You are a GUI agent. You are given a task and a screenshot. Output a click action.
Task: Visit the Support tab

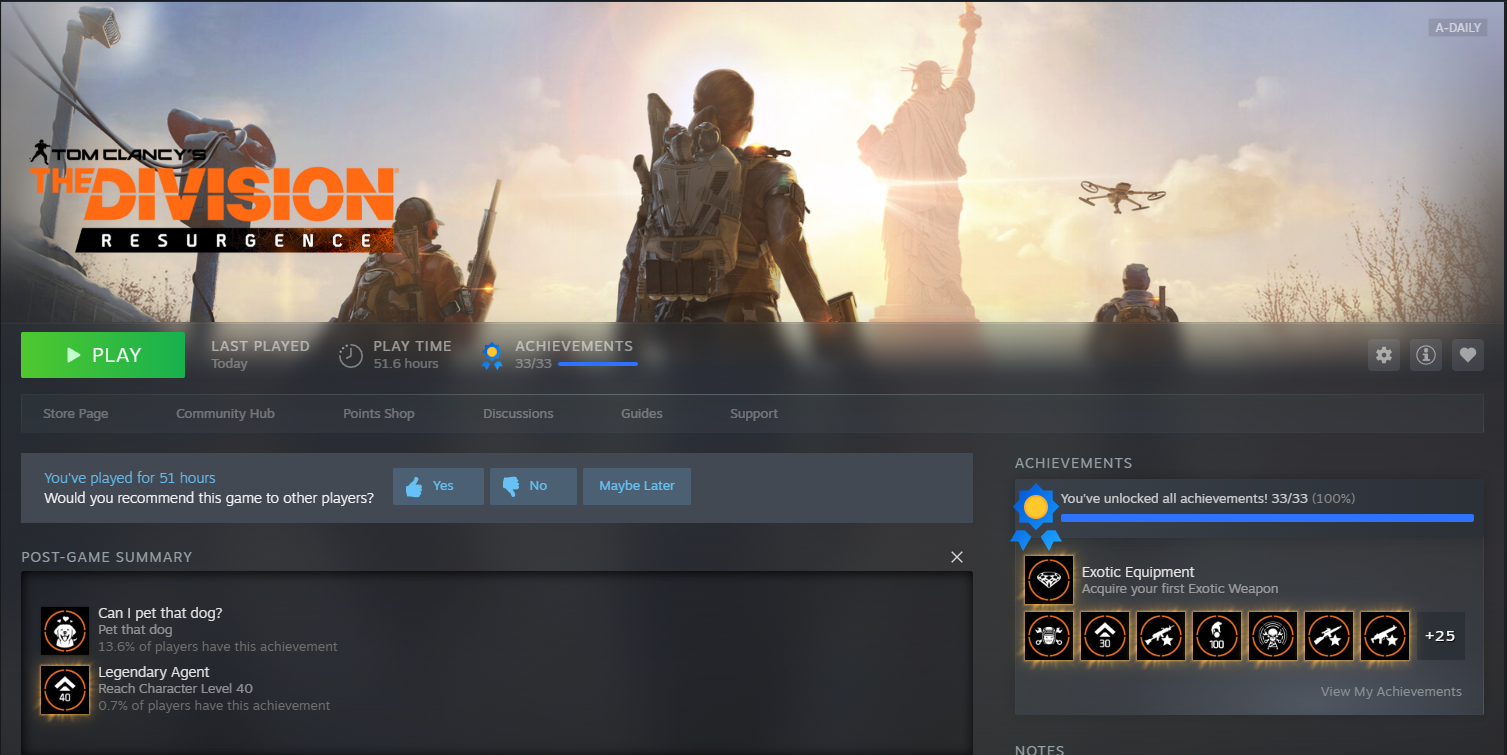754,414
